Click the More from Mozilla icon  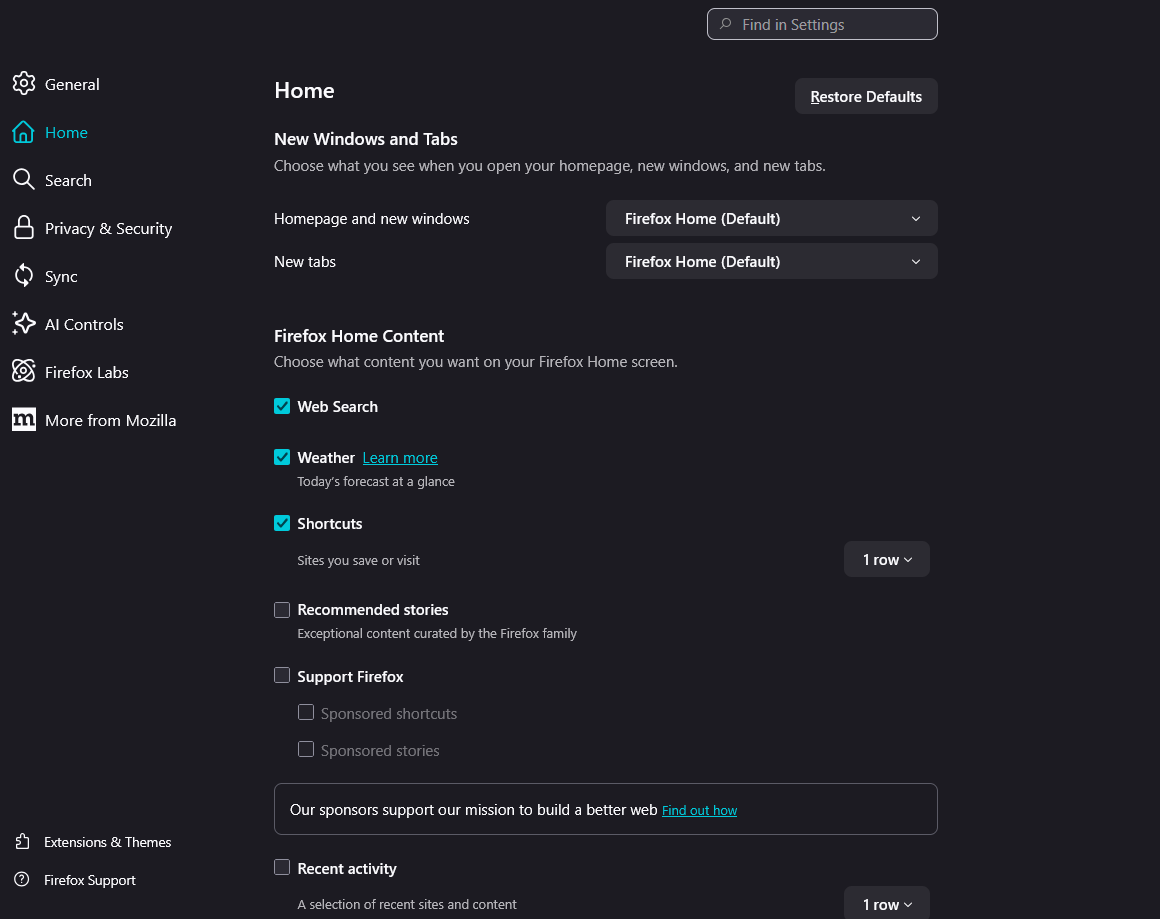(24, 420)
